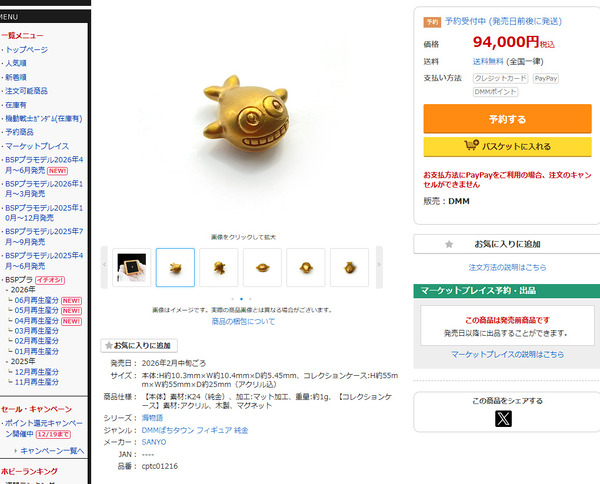The height and width of the screenshot is (484, 600).
Task: Click the small star beside お気に入りに追加 under gallery
Action: pos(109,345)
